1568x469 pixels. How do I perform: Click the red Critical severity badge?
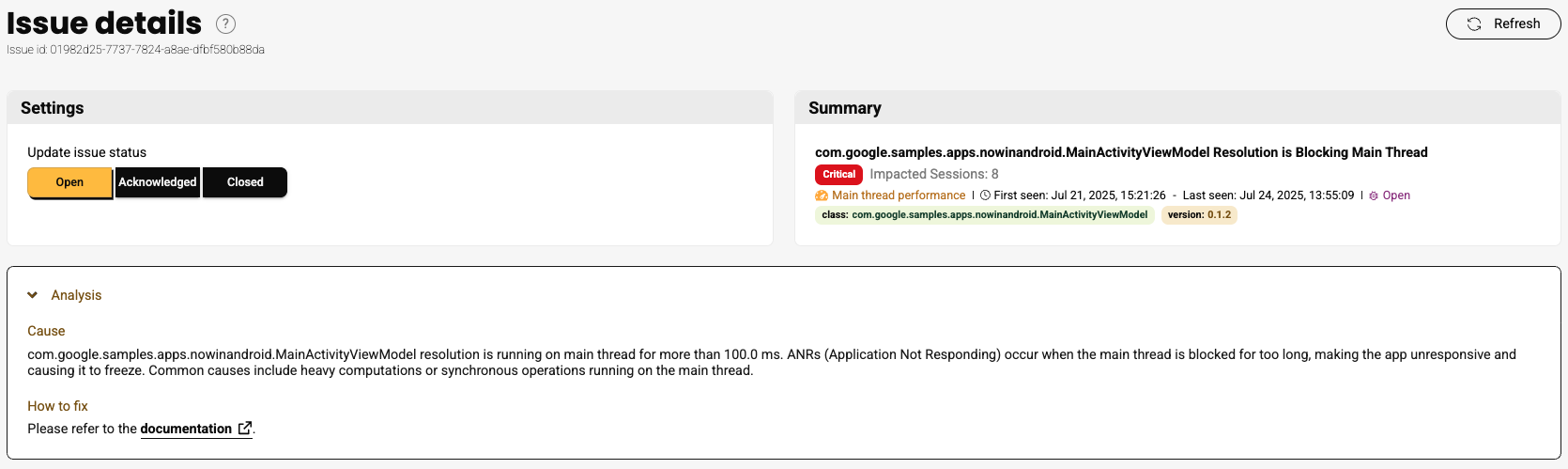(838, 175)
